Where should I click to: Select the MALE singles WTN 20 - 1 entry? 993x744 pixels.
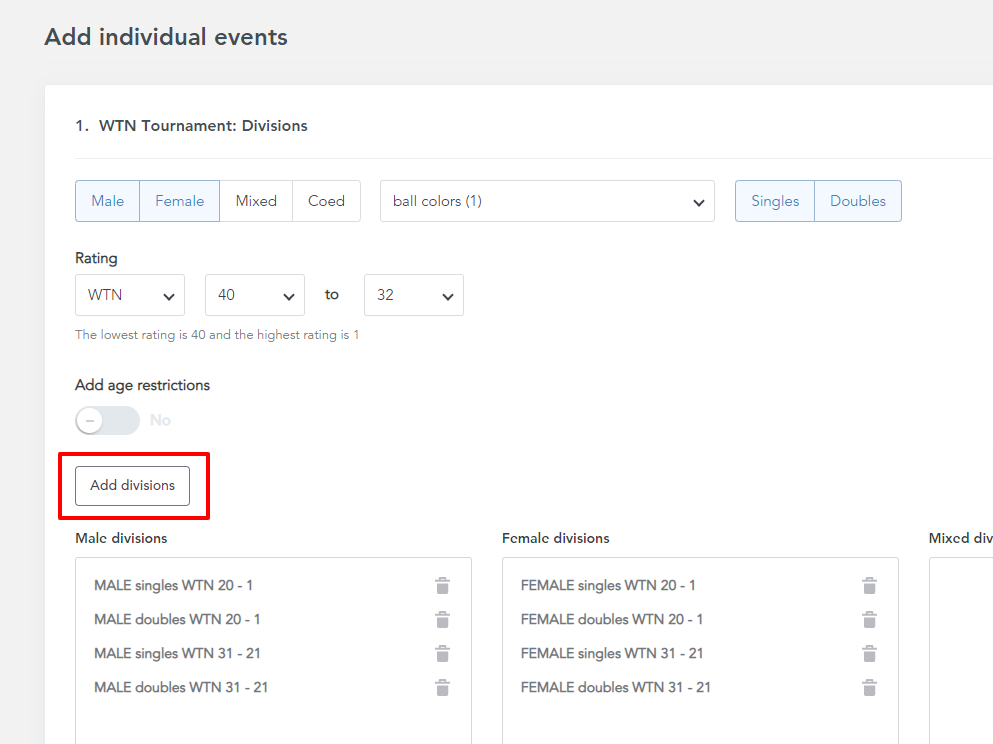(174, 586)
